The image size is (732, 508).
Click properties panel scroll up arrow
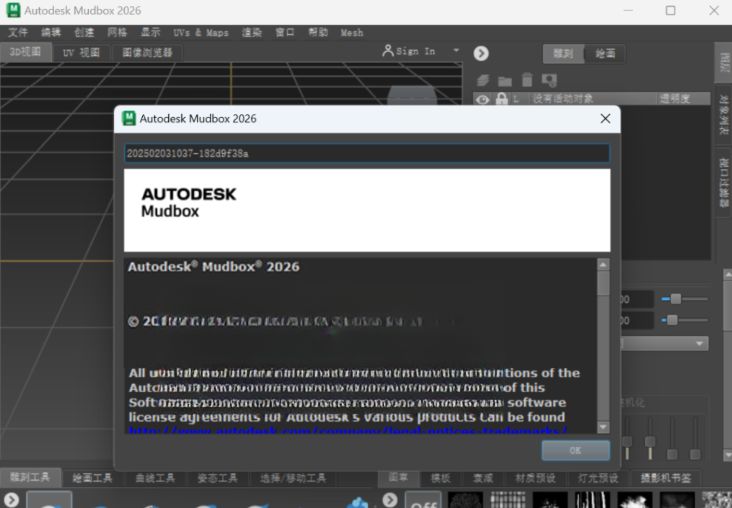click(x=727, y=275)
